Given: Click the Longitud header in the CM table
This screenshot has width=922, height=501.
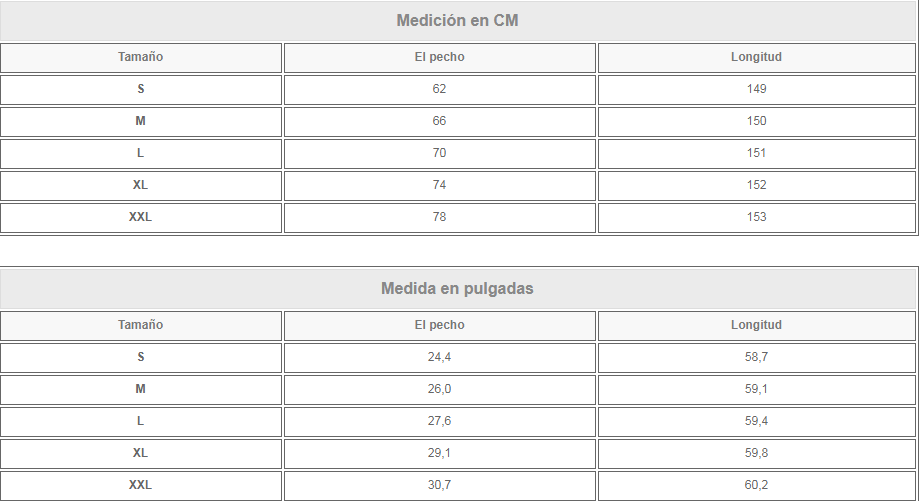Looking at the screenshot, I should [756, 57].
